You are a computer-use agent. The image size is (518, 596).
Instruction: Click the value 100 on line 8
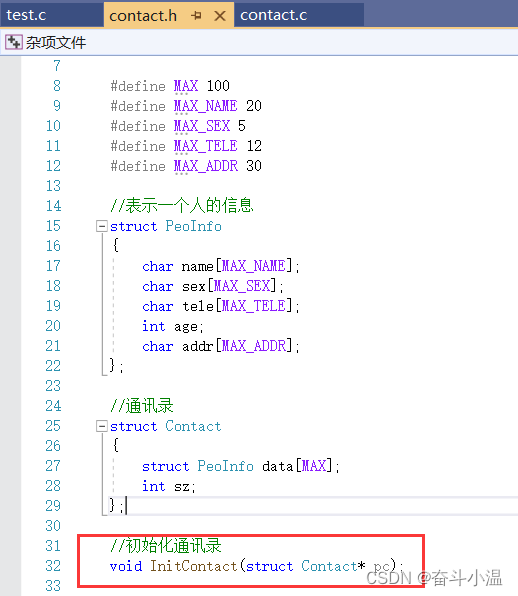tap(218, 86)
